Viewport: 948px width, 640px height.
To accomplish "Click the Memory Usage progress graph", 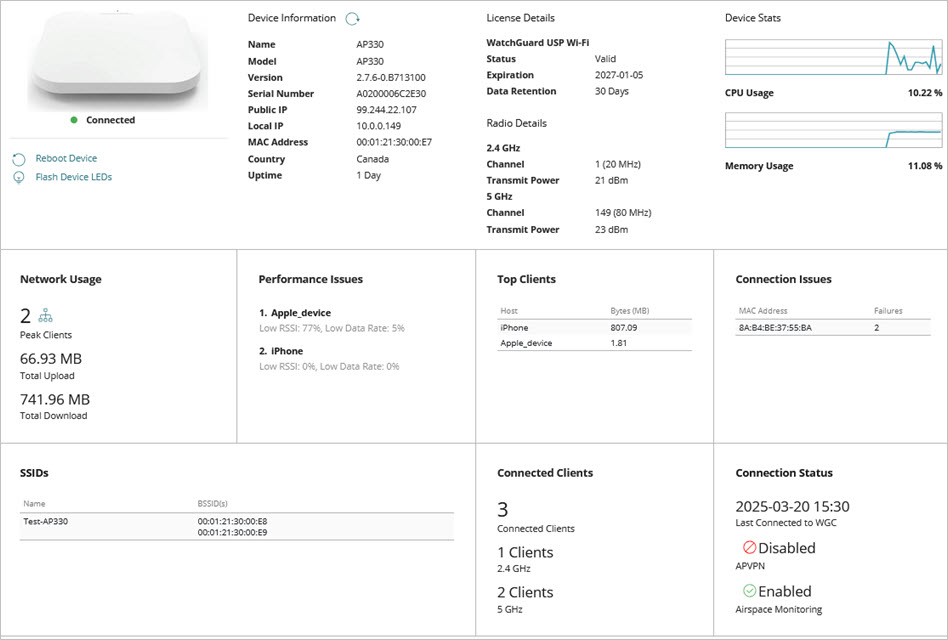I will [834, 130].
